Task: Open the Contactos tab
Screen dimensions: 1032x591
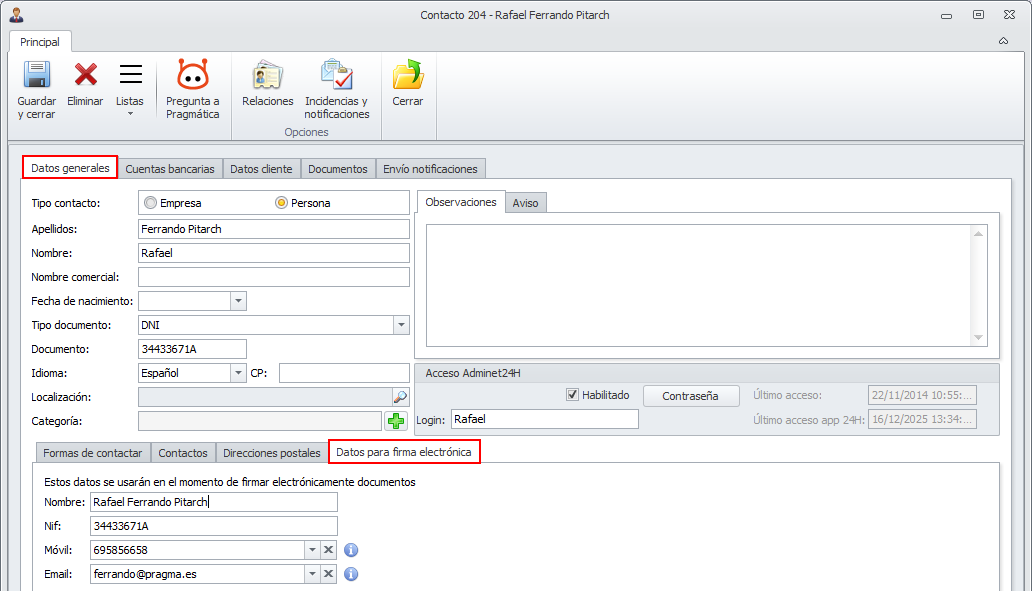Action: [183, 453]
